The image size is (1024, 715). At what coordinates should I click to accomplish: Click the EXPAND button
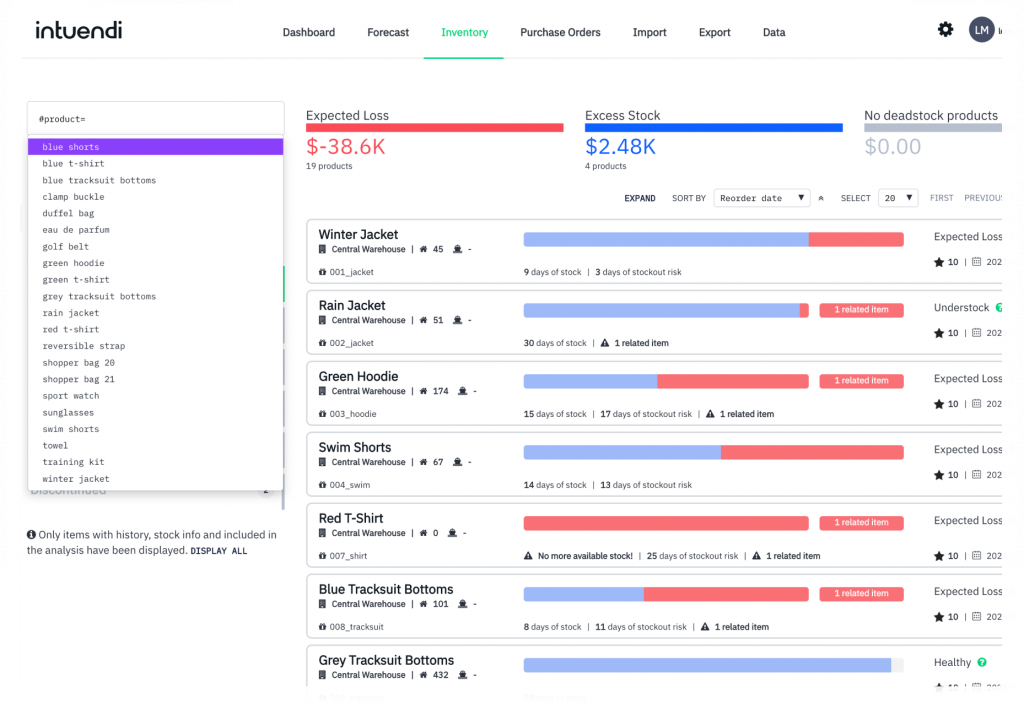point(639,199)
